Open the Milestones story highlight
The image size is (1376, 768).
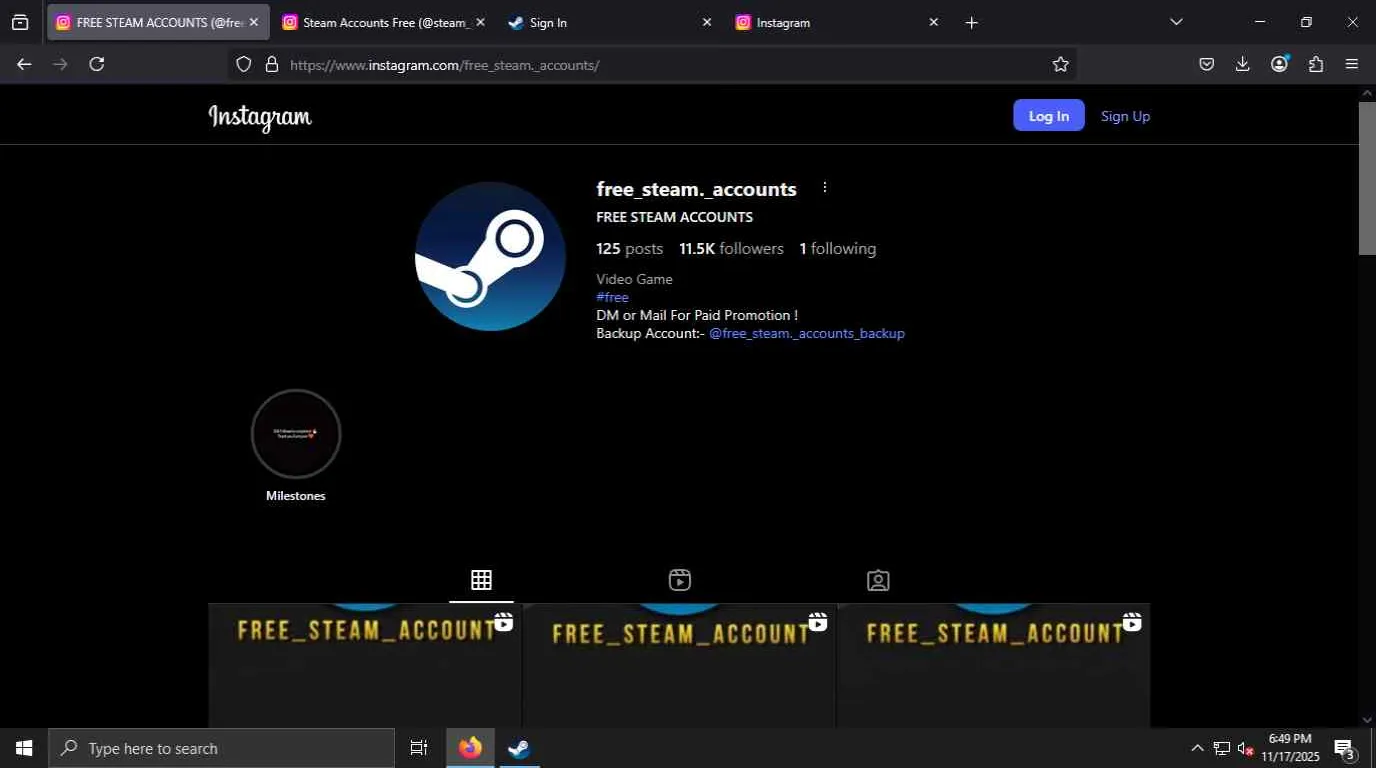pyautogui.click(x=296, y=434)
